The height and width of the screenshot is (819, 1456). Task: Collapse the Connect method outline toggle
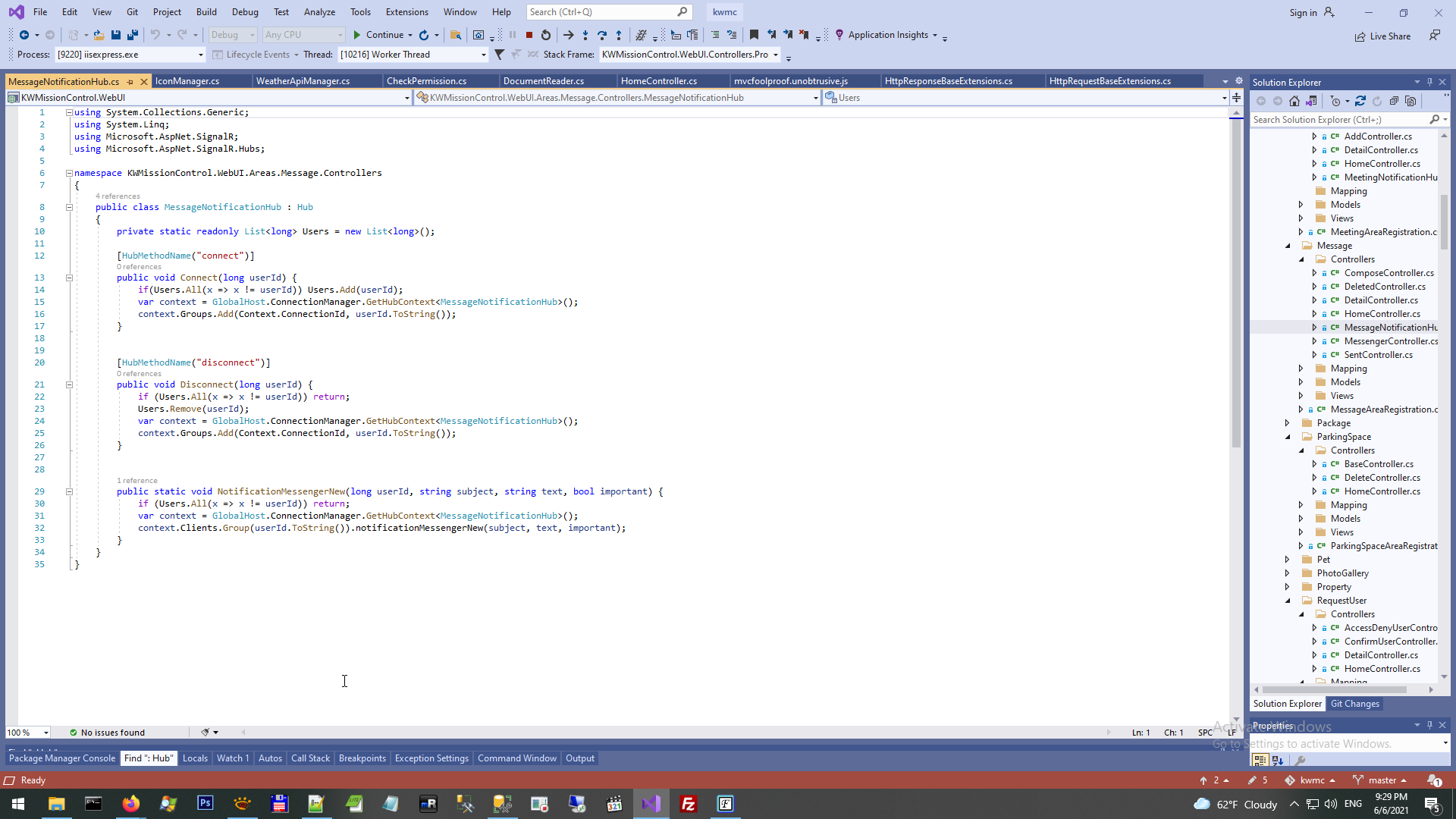click(69, 278)
